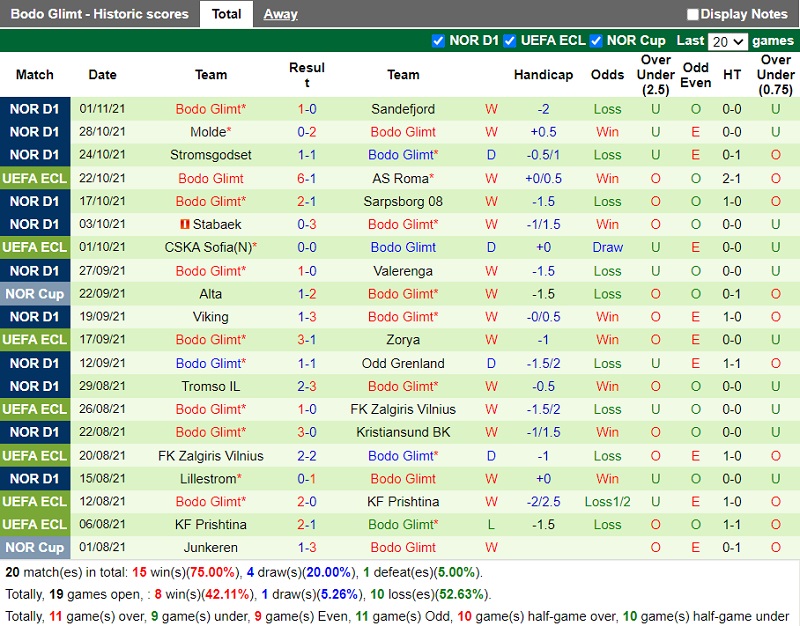Enable the Display Notes checkbox
The height and width of the screenshot is (626, 800).
coord(692,14)
